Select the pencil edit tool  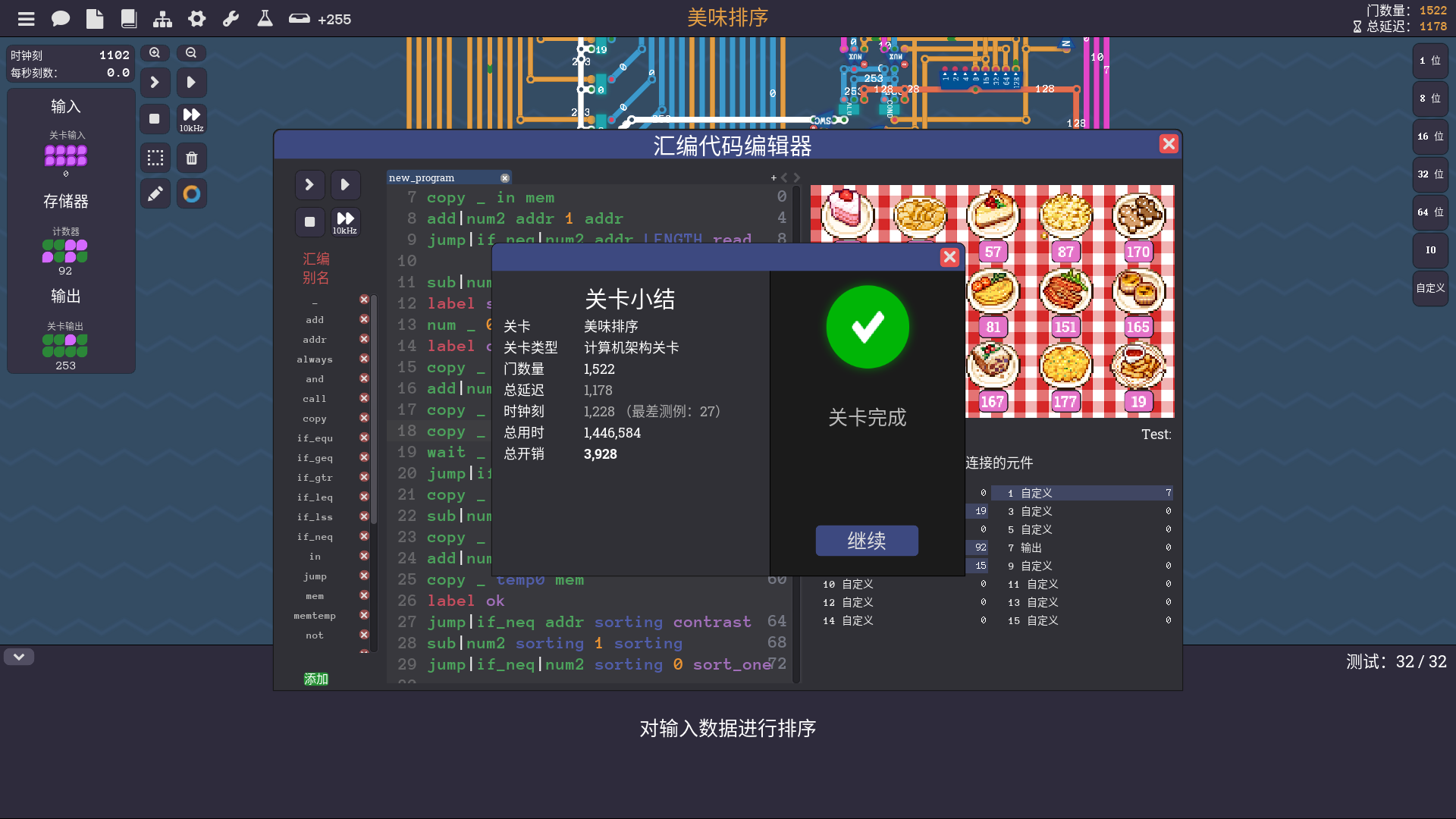point(155,194)
